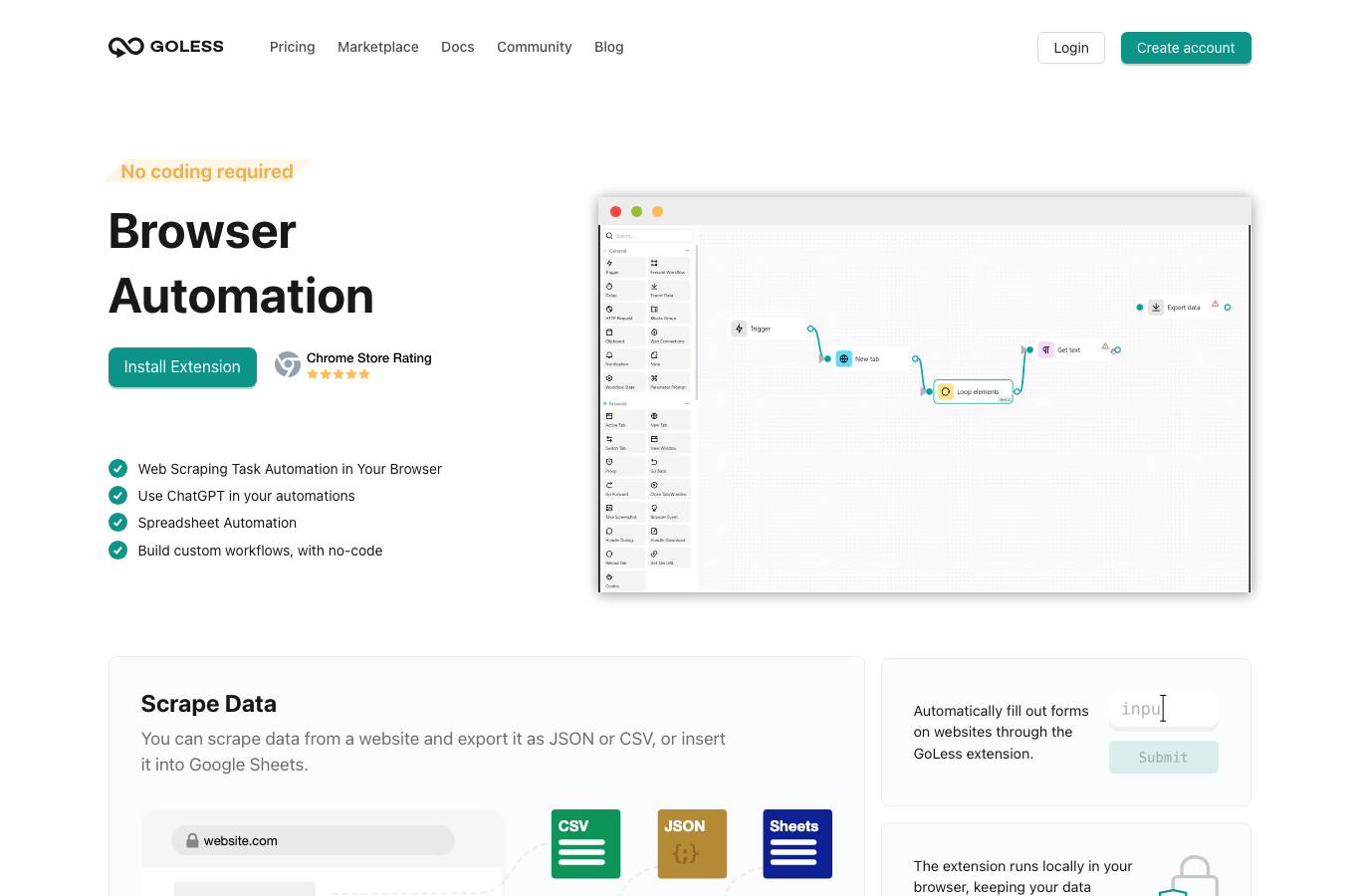Select the Go Forward block

[624, 489]
